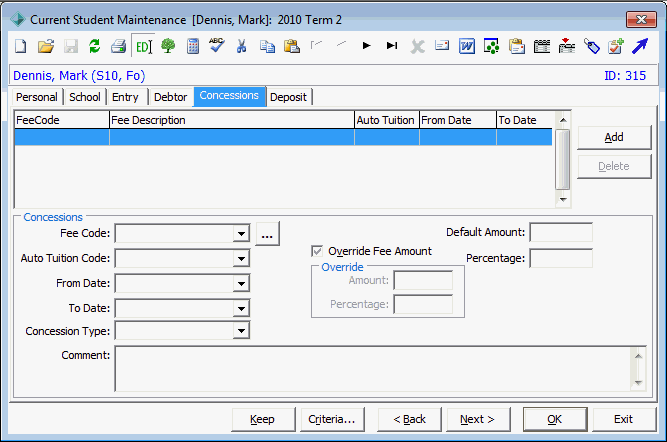
Task: Click the Keep button
Action: click(x=262, y=419)
